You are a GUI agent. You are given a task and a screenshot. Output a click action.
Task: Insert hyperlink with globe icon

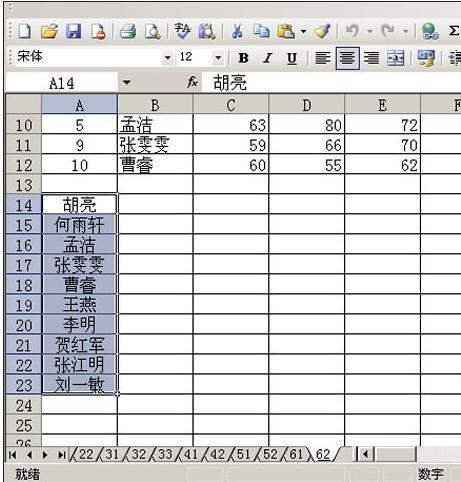[430, 32]
